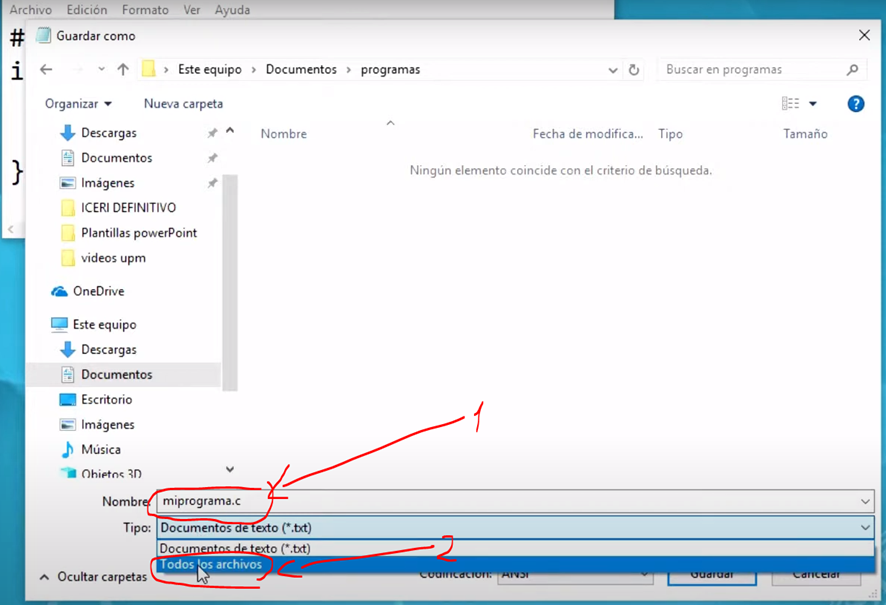This screenshot has width=886, height=605.
Task: Open Escritorio under Este equipo
Action: tap(106, 399)
